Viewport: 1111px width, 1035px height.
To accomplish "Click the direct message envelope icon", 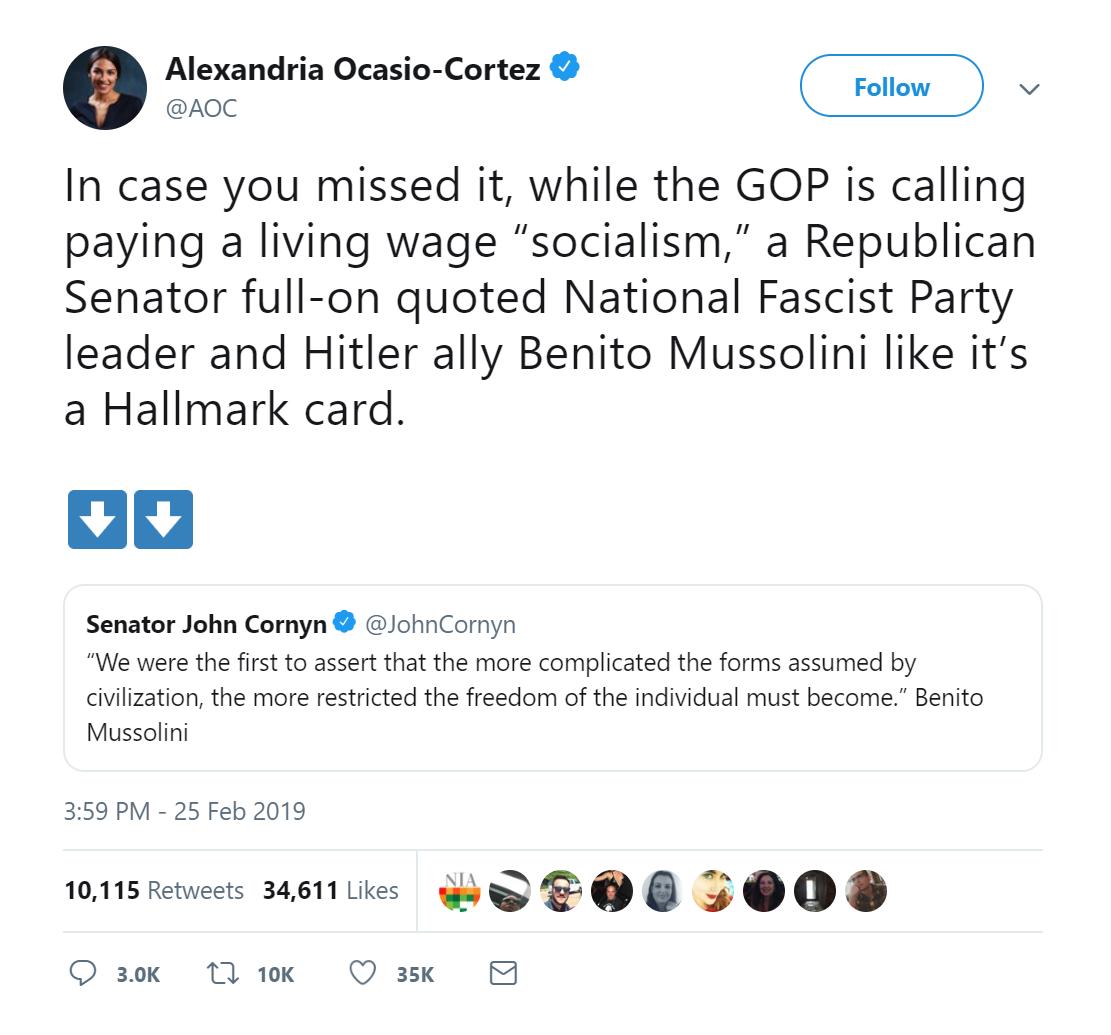I will point(504,973).
